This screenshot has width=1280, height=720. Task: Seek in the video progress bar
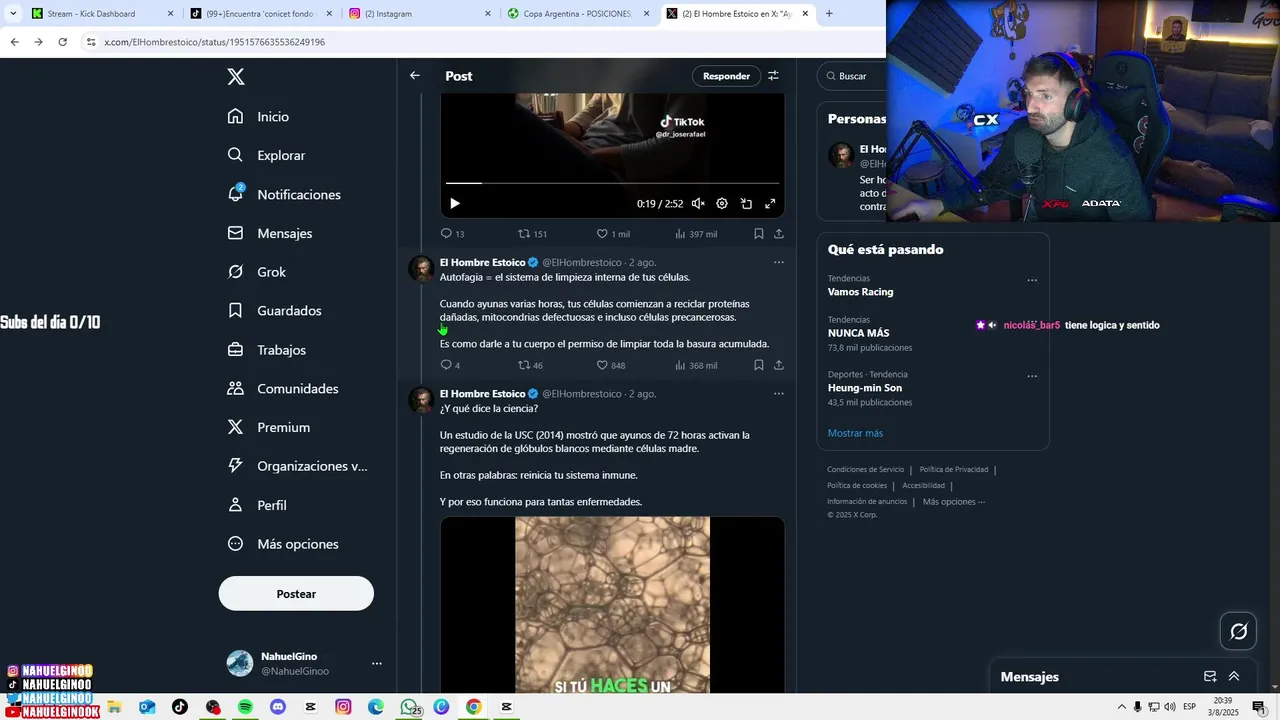(x=612, y=183)
